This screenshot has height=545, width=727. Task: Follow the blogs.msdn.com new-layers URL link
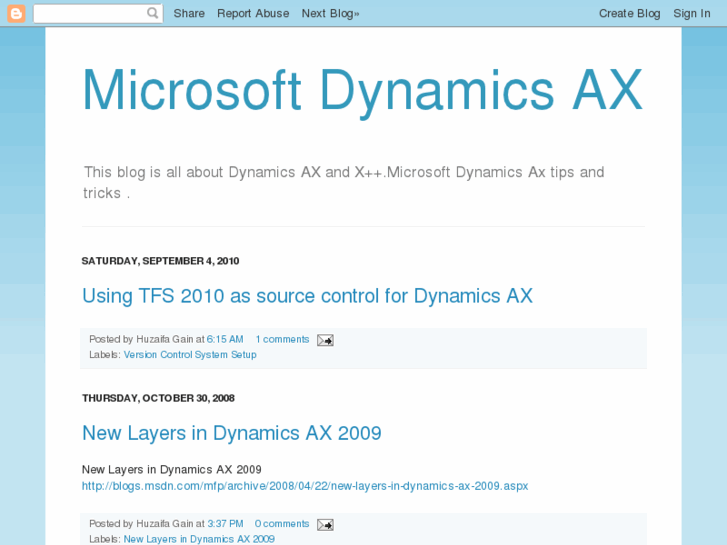coord(305,486)
